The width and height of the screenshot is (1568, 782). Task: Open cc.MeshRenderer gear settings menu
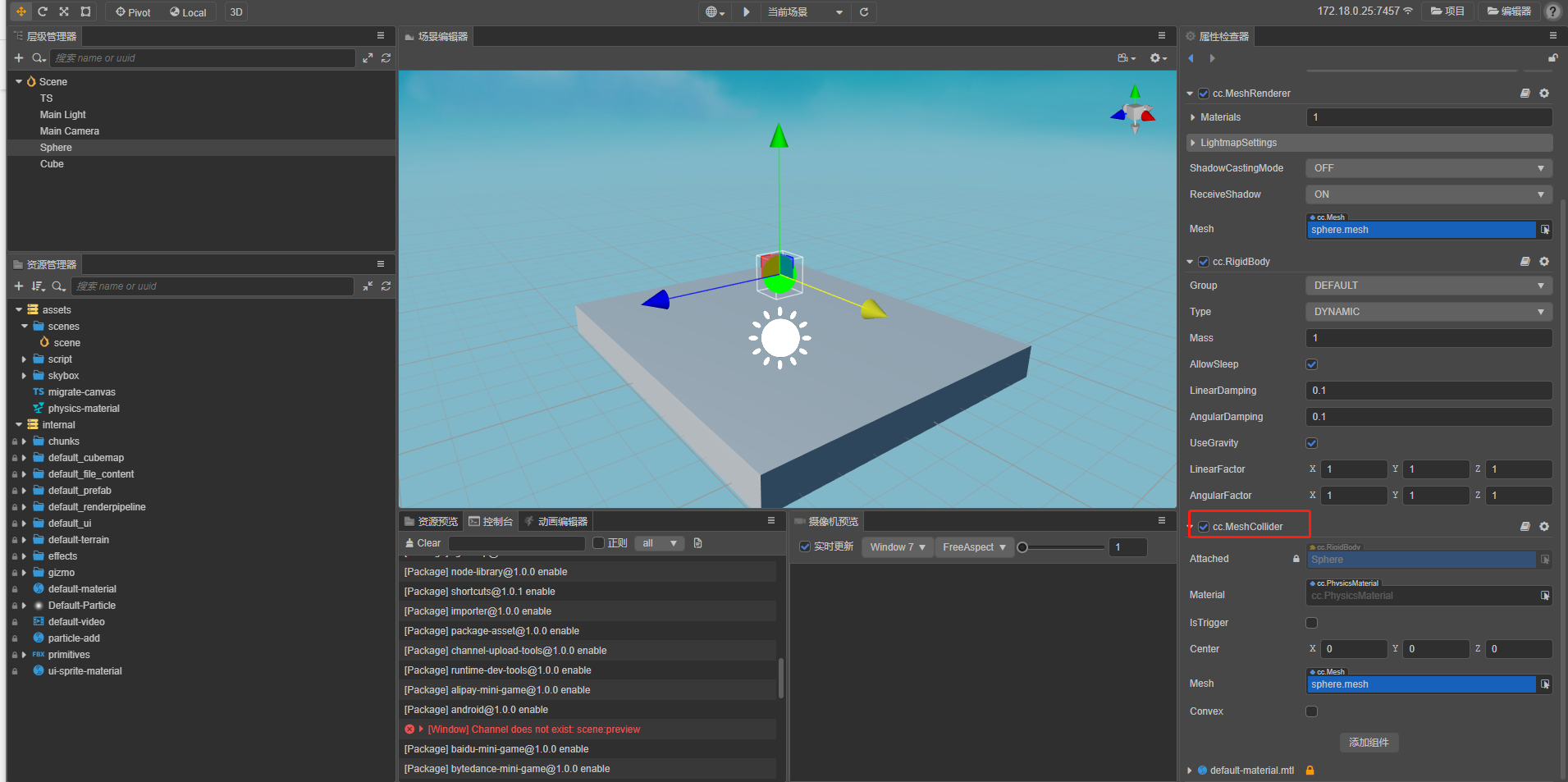pos(1544,94)
